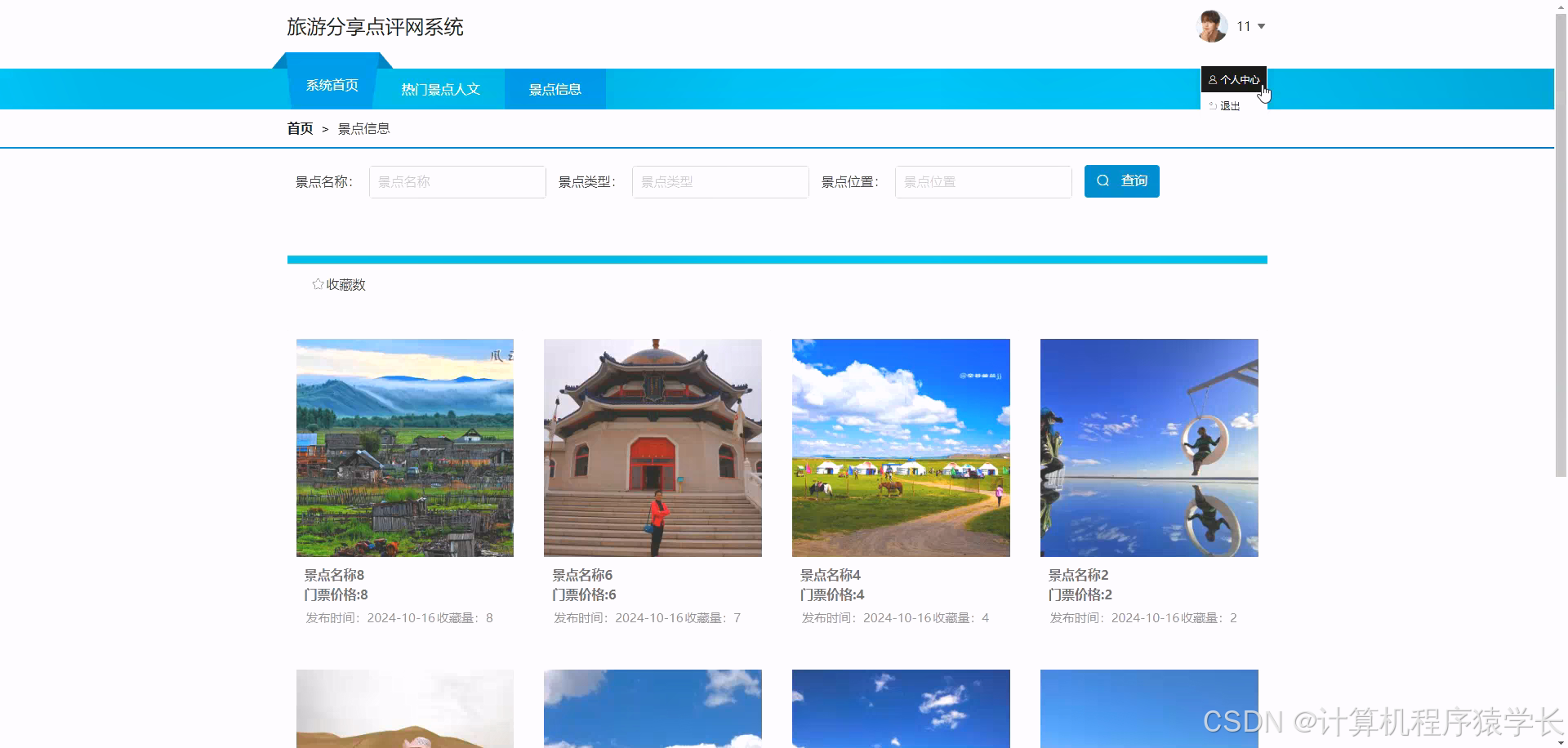Click the scrollbar down arrow at bottom right

(1561, 741)
